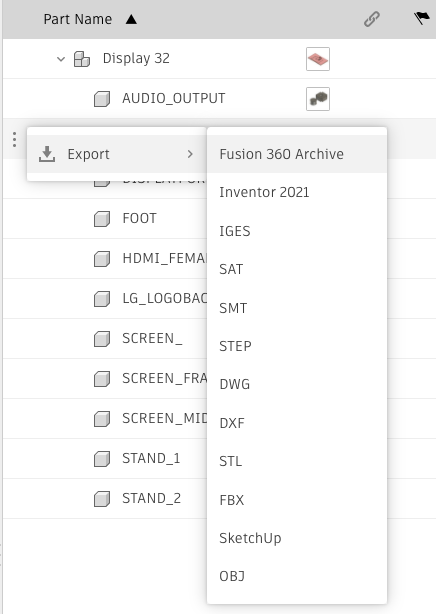Select the STAND_1 part name

point(151,458)
